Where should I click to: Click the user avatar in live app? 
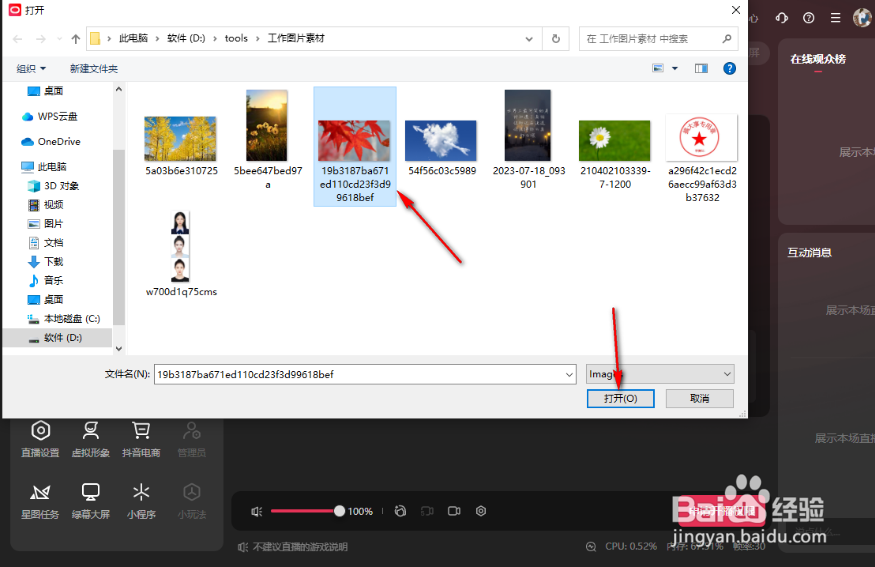[x=863, y=17]
